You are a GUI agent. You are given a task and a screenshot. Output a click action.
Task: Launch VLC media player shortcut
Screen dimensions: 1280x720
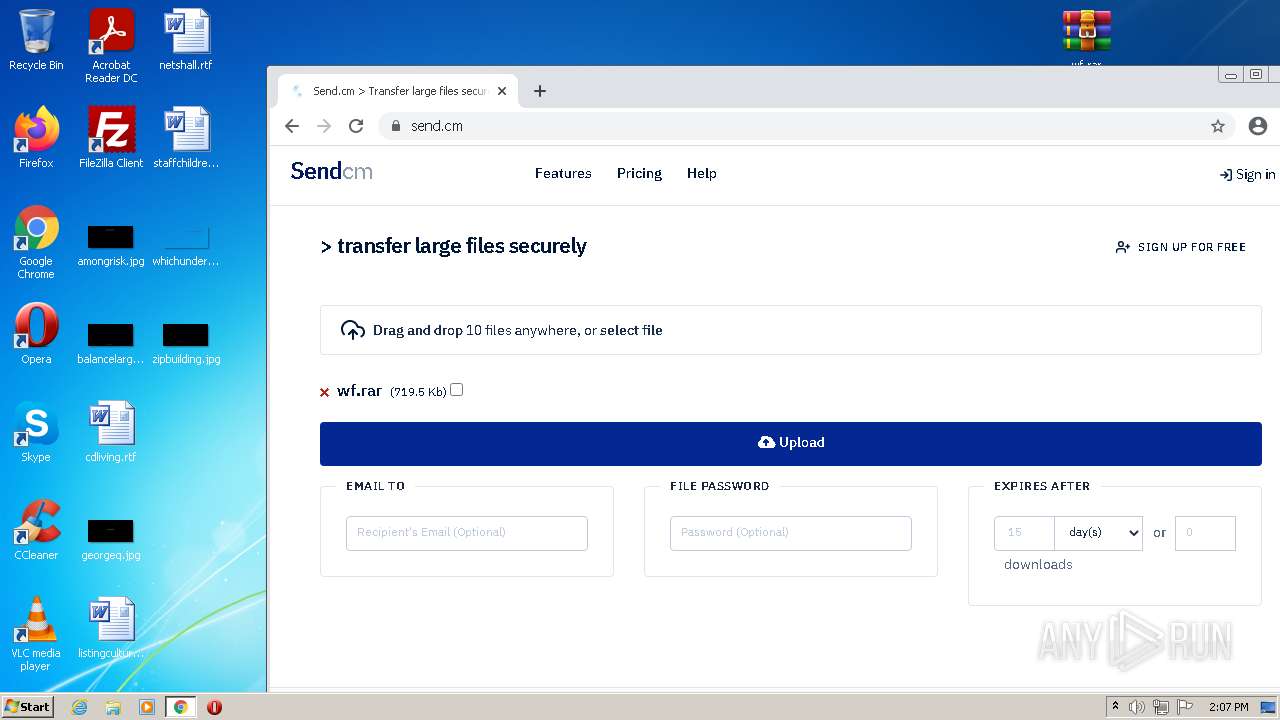coord(36,634)
